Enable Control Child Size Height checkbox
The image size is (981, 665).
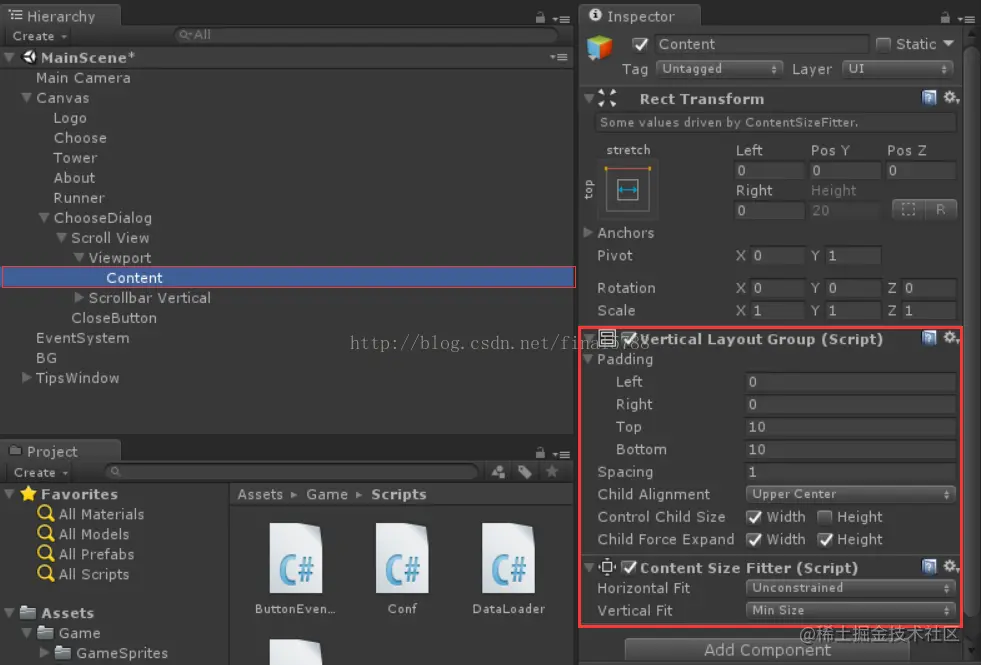[825, 517]
